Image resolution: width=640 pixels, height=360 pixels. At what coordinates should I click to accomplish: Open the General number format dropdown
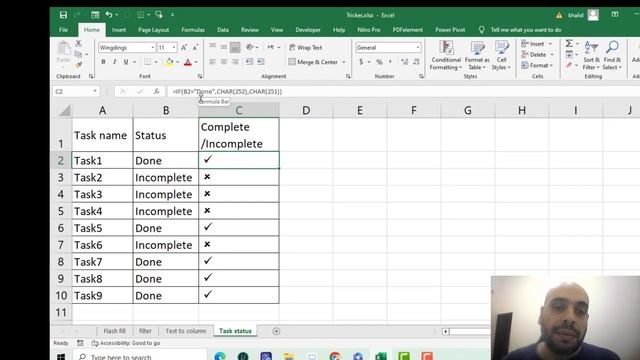(x=418, y=48)
